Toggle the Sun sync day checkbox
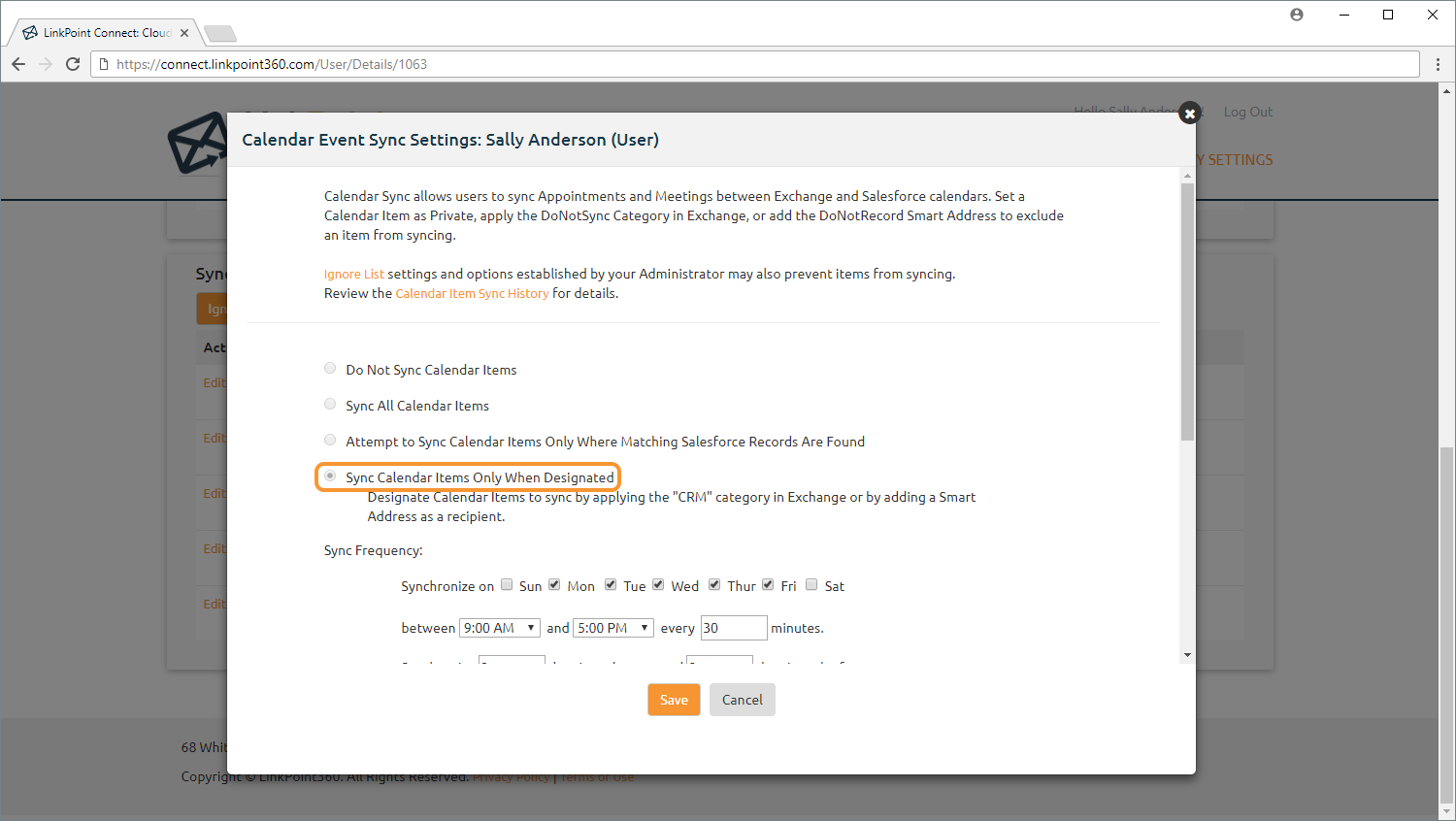The image size is (1456, 821). (507, 584)
